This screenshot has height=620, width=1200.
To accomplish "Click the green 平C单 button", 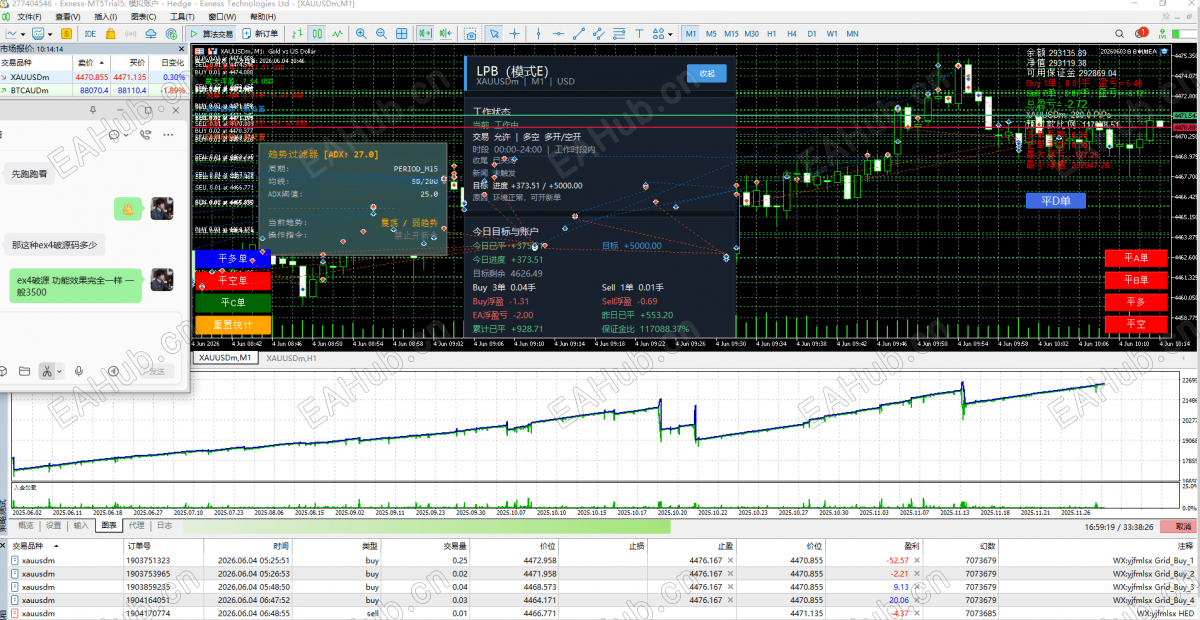I will point(232,302).
